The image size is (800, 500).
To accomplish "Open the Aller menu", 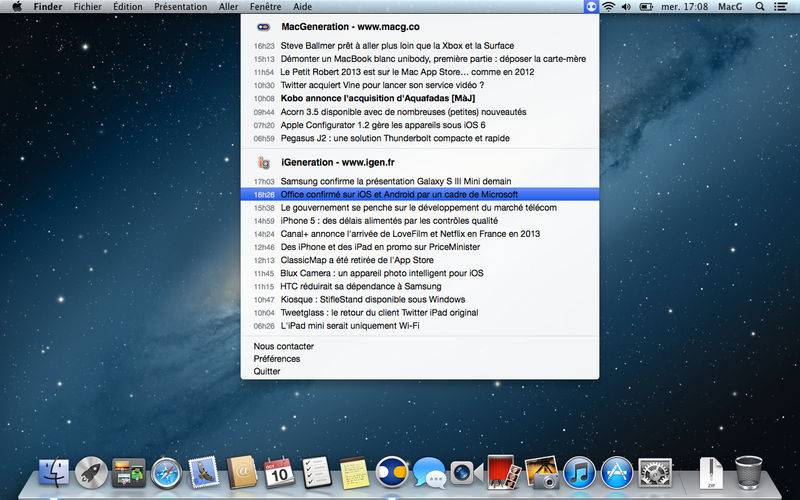I will pyautogui.click(x=228, y=7).
